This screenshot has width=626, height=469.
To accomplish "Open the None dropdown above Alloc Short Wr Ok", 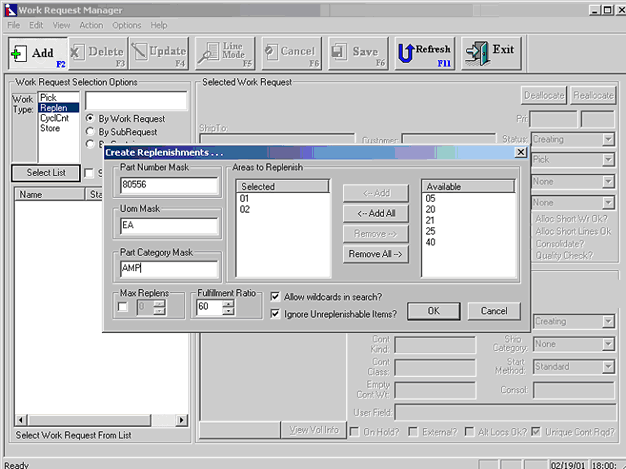I will (x=608, y=203).
